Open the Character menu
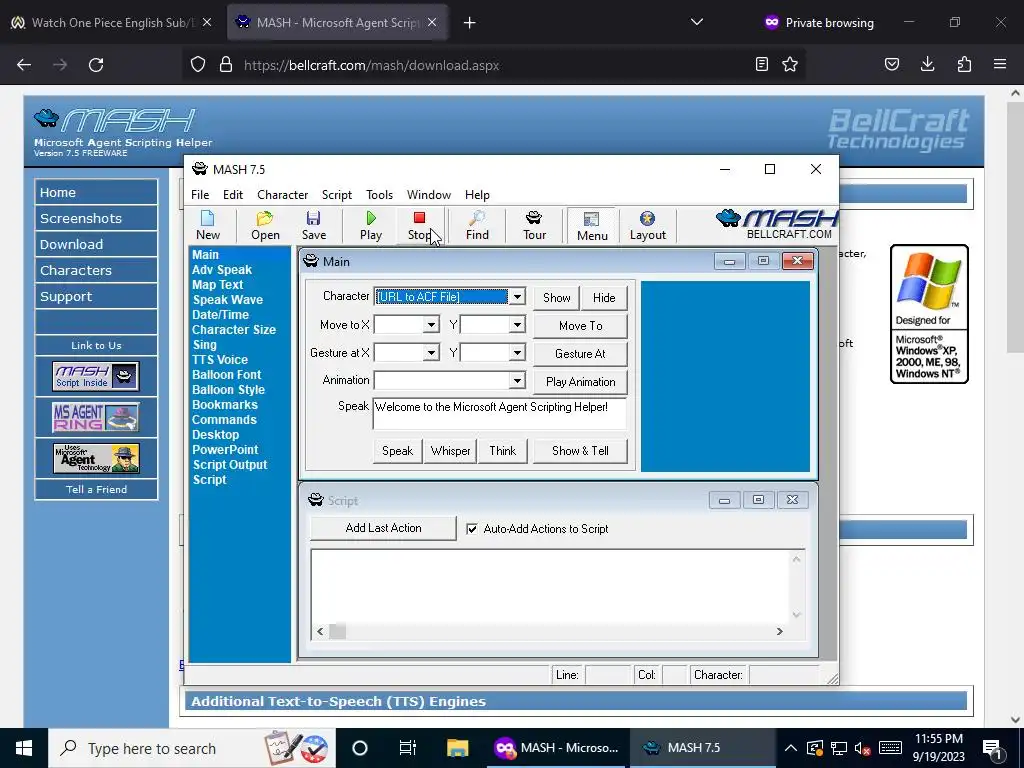This screenshot has height=768, width=1024. point(282,195)
